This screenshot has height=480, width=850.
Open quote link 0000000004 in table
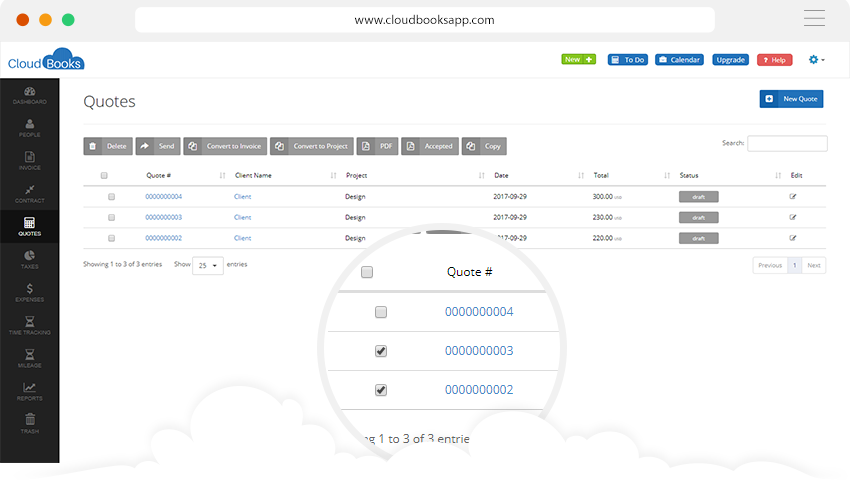pyautogui.click(x=164, y=196)
